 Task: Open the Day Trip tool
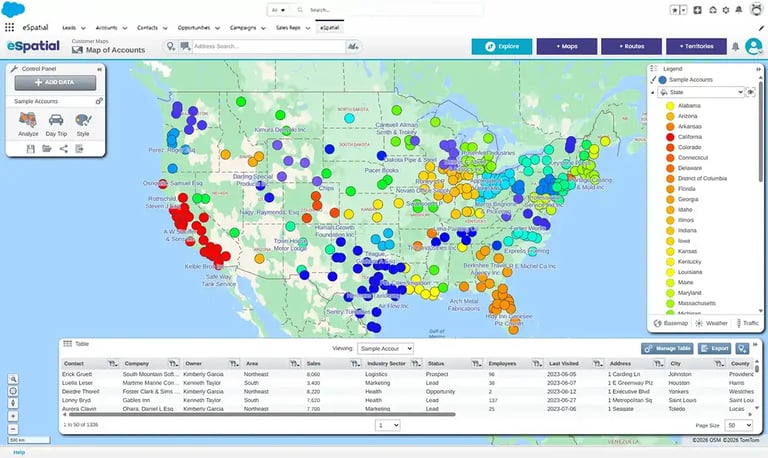coord(56,120)
